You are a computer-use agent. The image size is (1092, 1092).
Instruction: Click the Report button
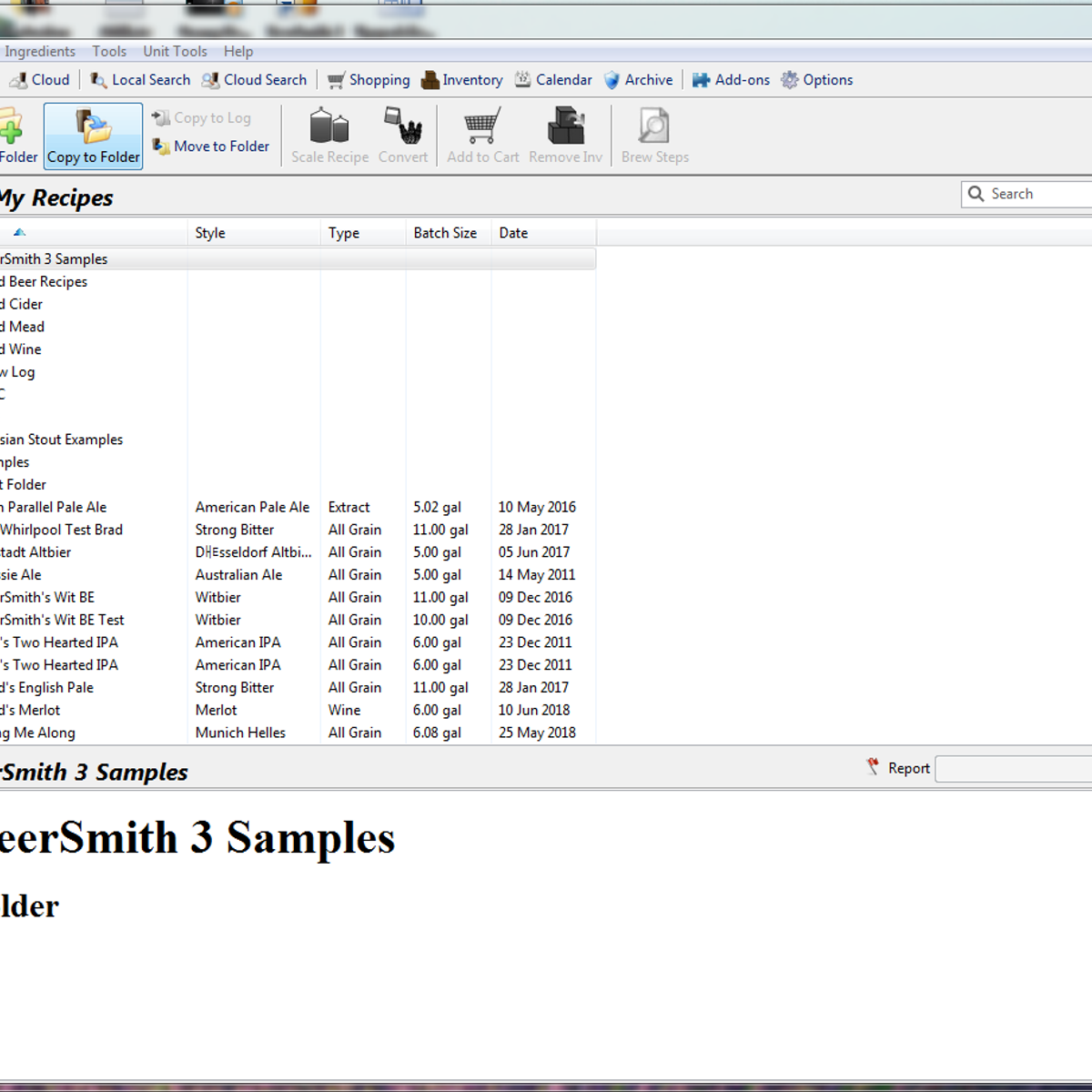click(x=898, y=768)
